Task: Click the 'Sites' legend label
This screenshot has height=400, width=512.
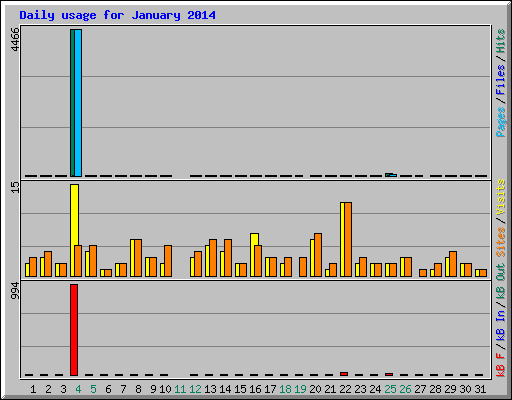Action: click(x=501, y=242)
